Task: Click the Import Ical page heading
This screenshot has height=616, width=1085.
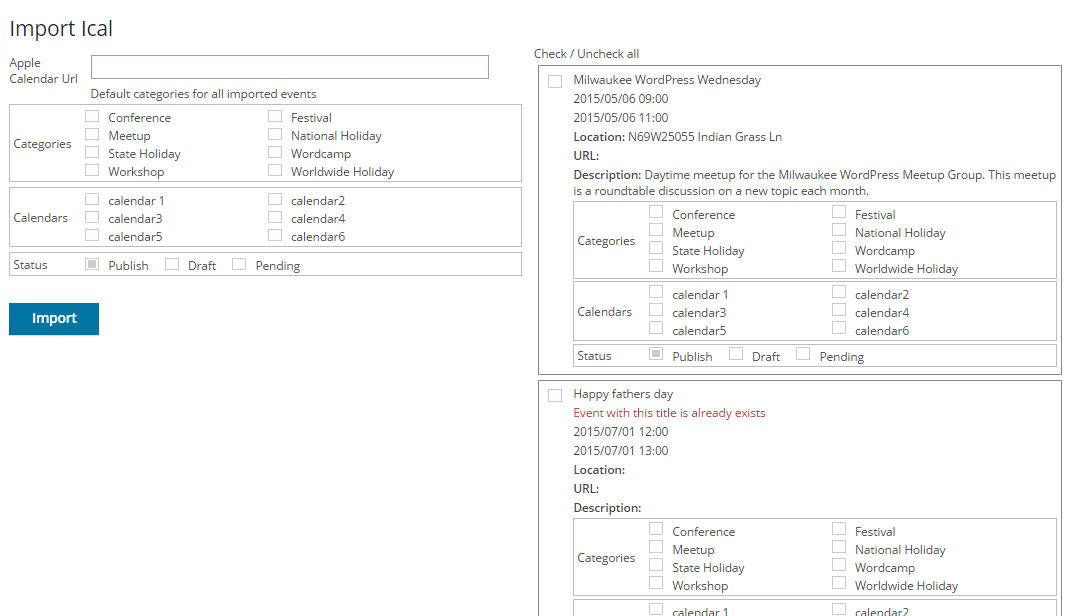Action: (x=61, y=29)
